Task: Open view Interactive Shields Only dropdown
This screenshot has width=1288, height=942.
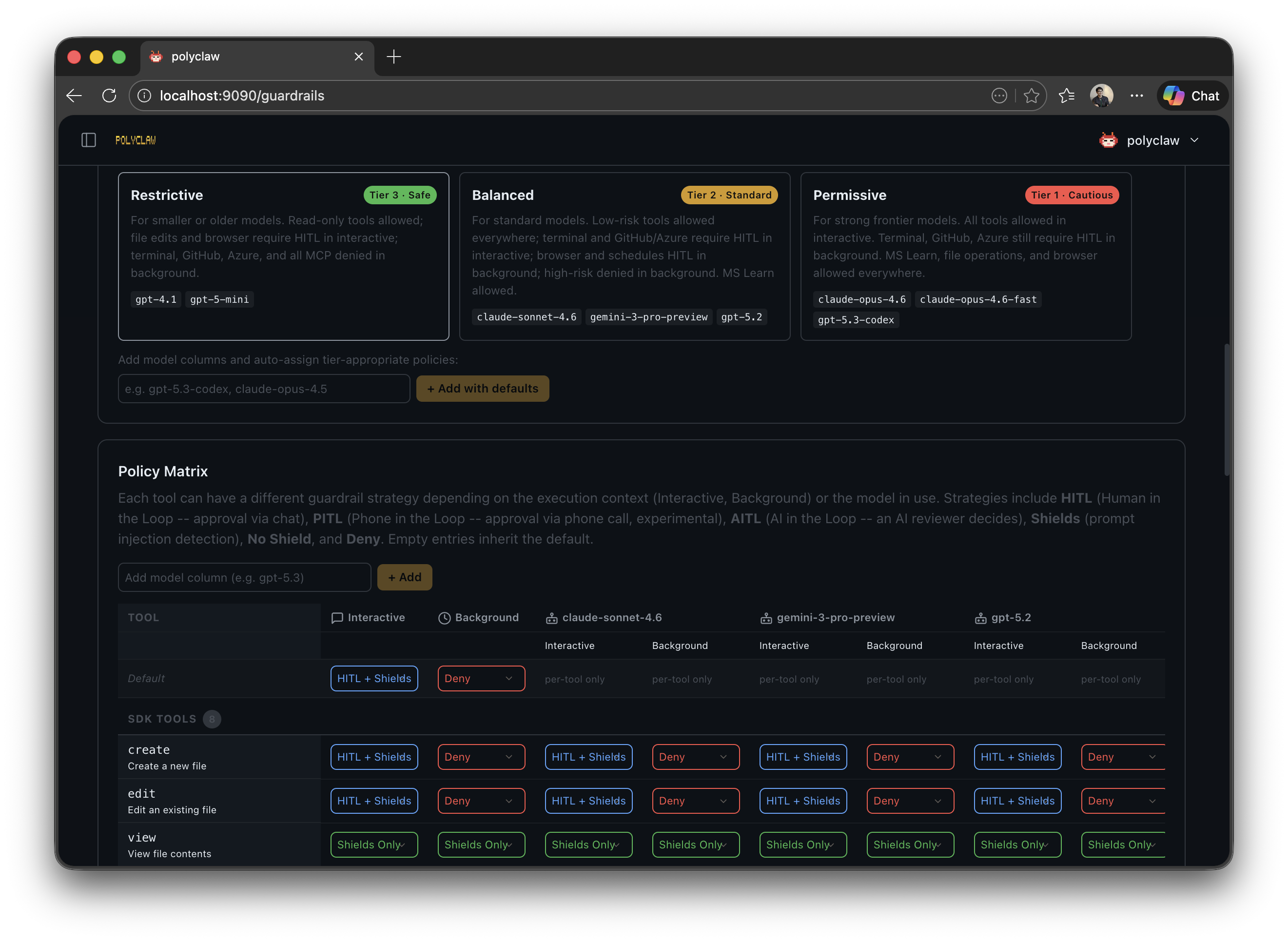Action: (x=373, y=844)
